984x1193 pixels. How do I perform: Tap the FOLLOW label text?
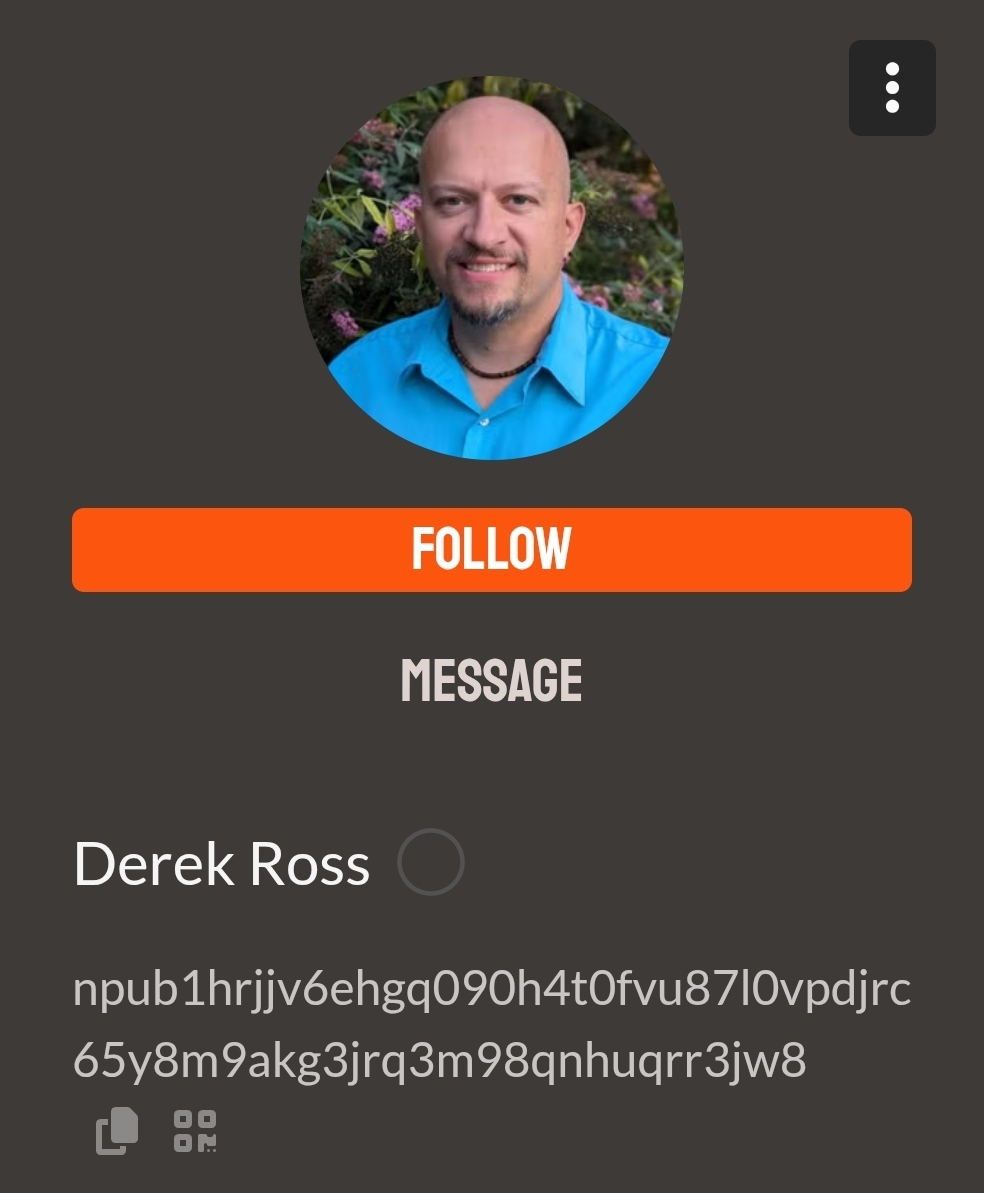(492, 549)
